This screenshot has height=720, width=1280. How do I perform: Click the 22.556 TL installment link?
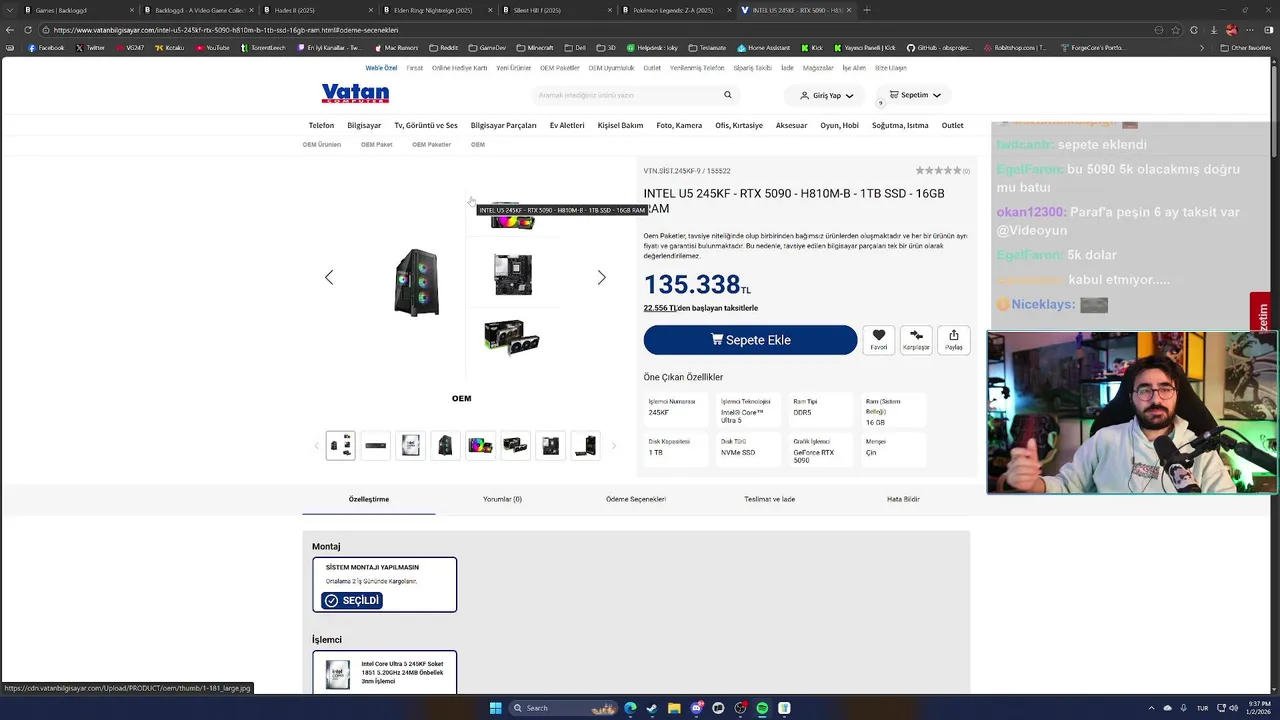[660, 308]
